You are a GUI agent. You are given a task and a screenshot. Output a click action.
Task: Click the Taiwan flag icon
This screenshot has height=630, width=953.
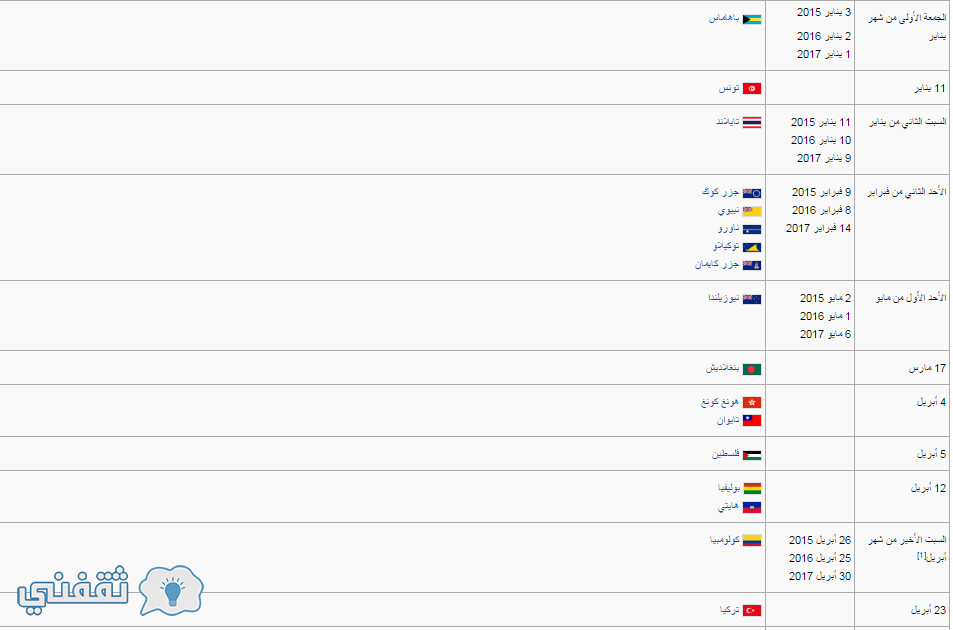click(x=752, y=420)
